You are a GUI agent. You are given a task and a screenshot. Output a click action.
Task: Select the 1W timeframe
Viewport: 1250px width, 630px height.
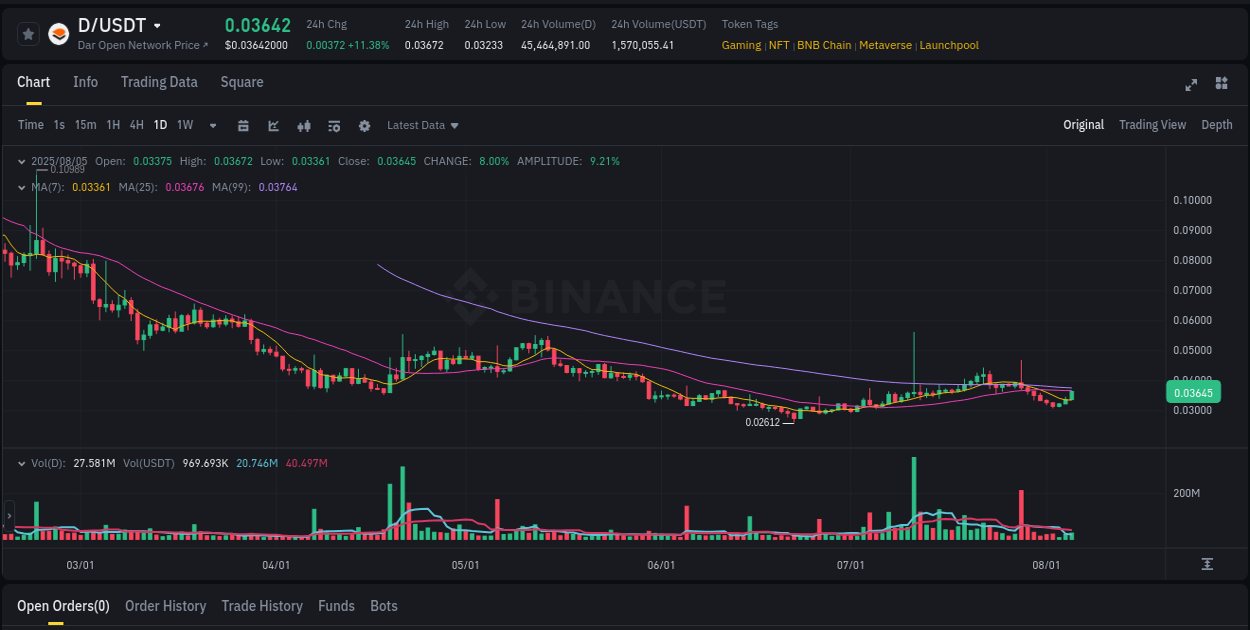click(184, 125)
